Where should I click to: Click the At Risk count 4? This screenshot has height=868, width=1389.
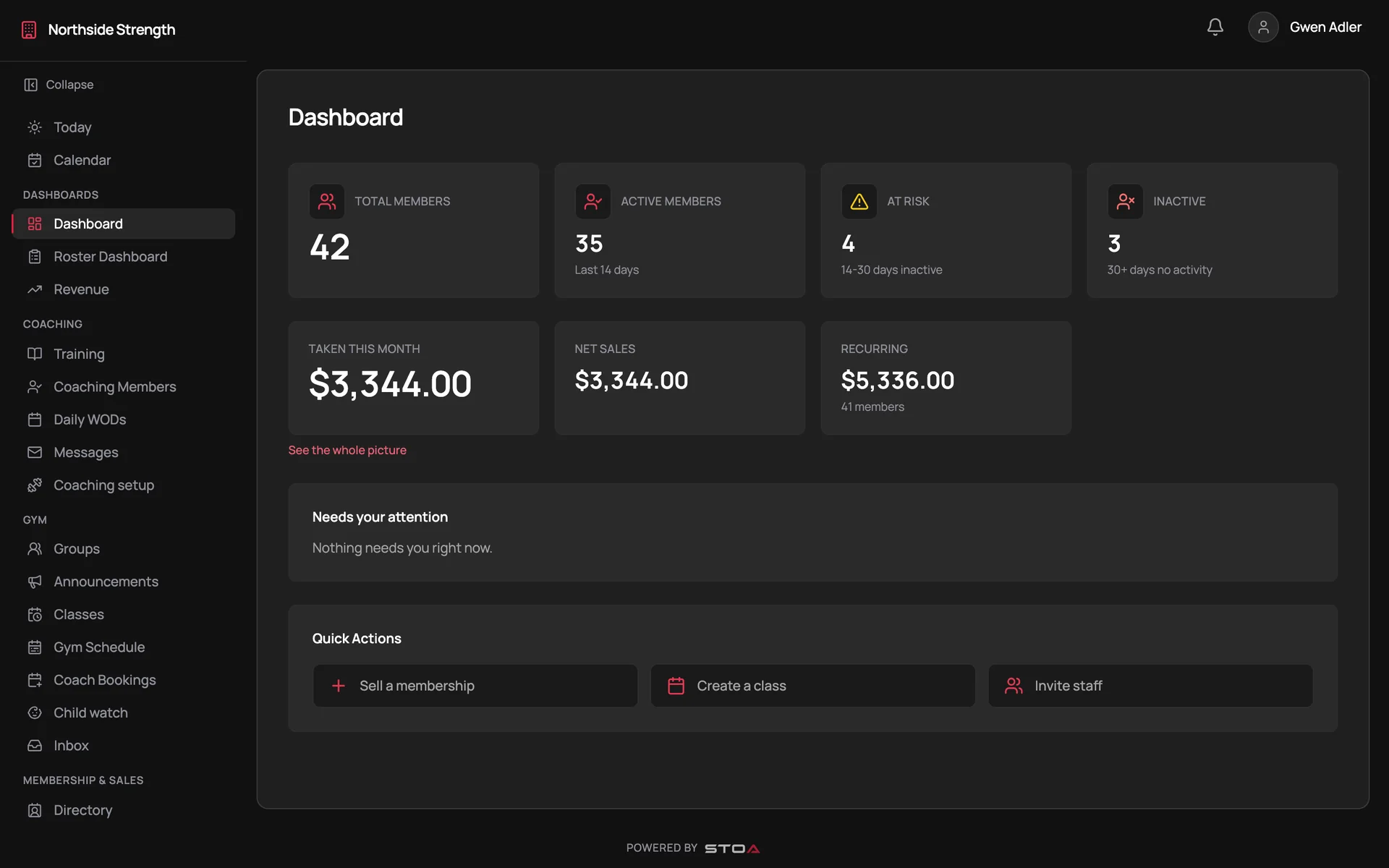(x=849, y=244)
